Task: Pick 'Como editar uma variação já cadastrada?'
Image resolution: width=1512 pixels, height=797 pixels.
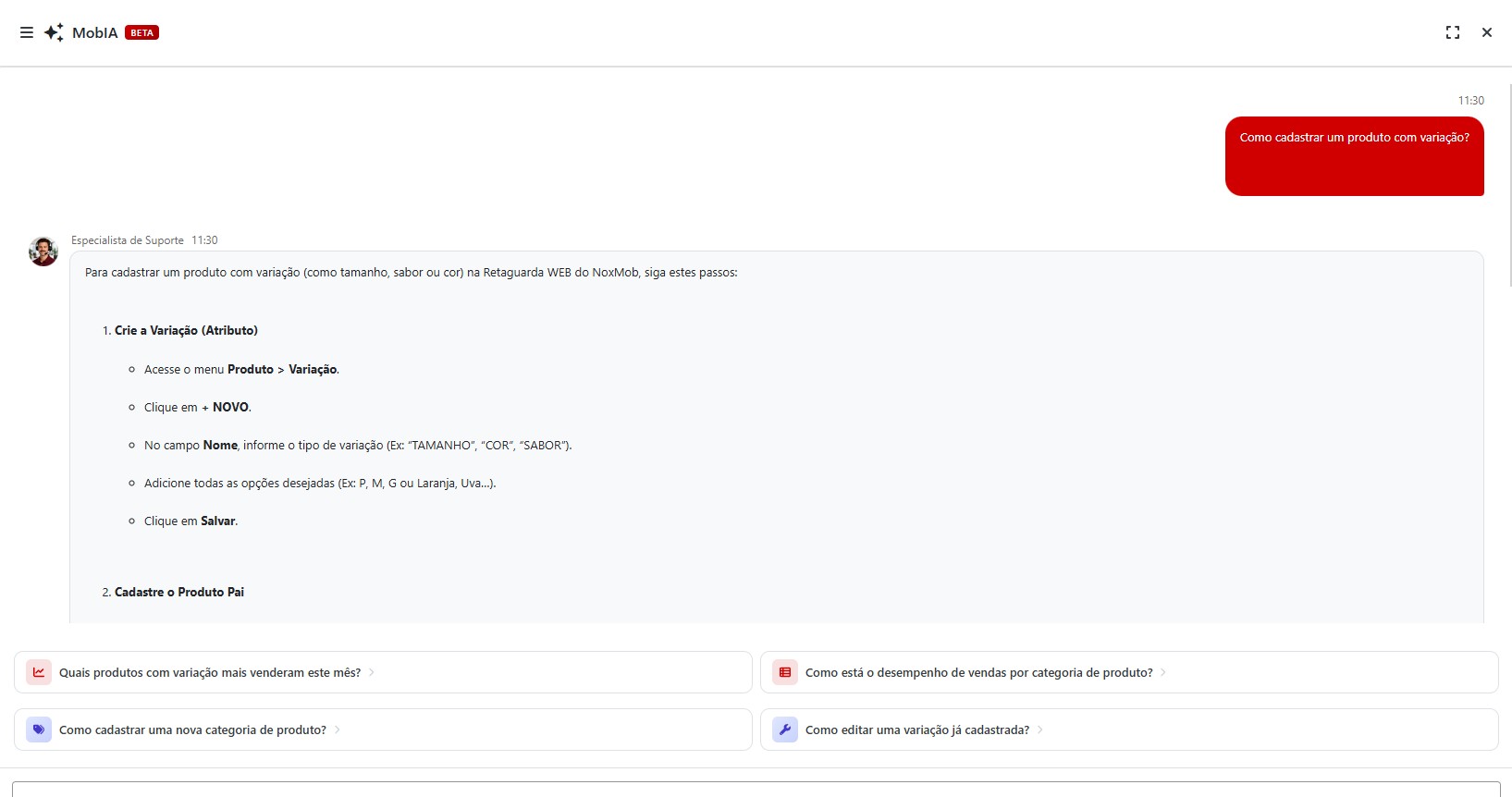Action: pyautogui.click(x=916, y=730)
